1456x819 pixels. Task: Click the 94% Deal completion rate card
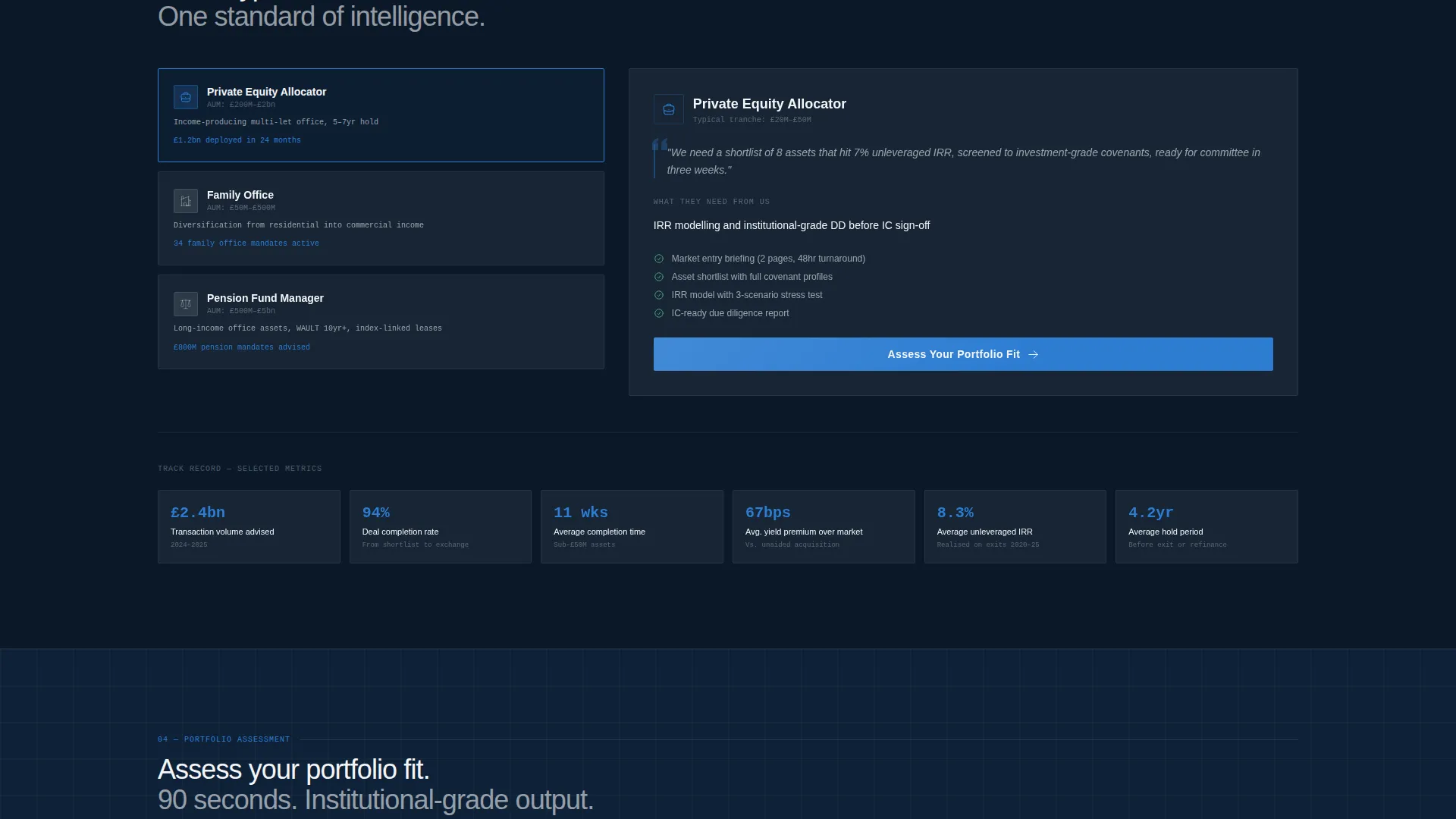tap(441, 526)
